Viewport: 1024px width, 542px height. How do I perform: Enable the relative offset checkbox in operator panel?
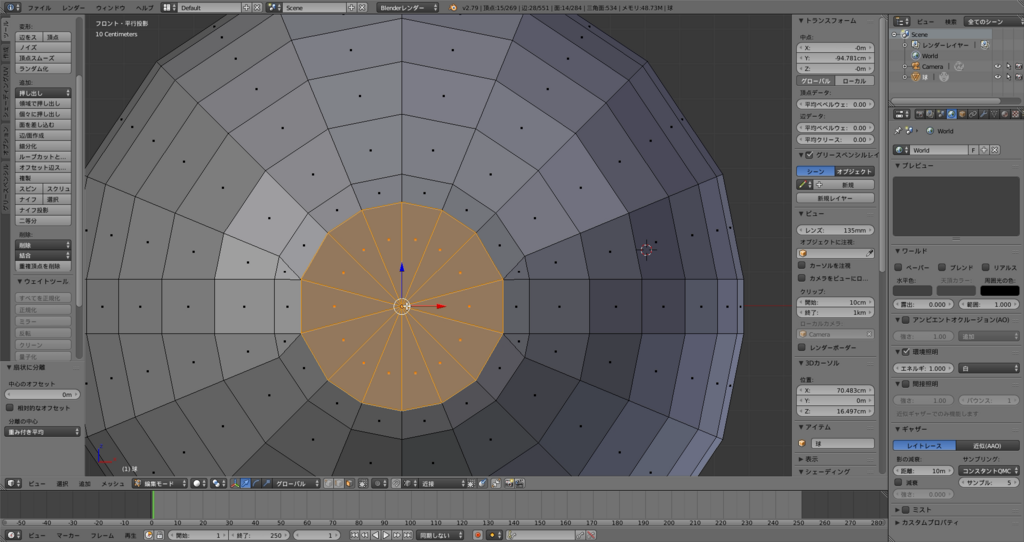click(10, 407)
